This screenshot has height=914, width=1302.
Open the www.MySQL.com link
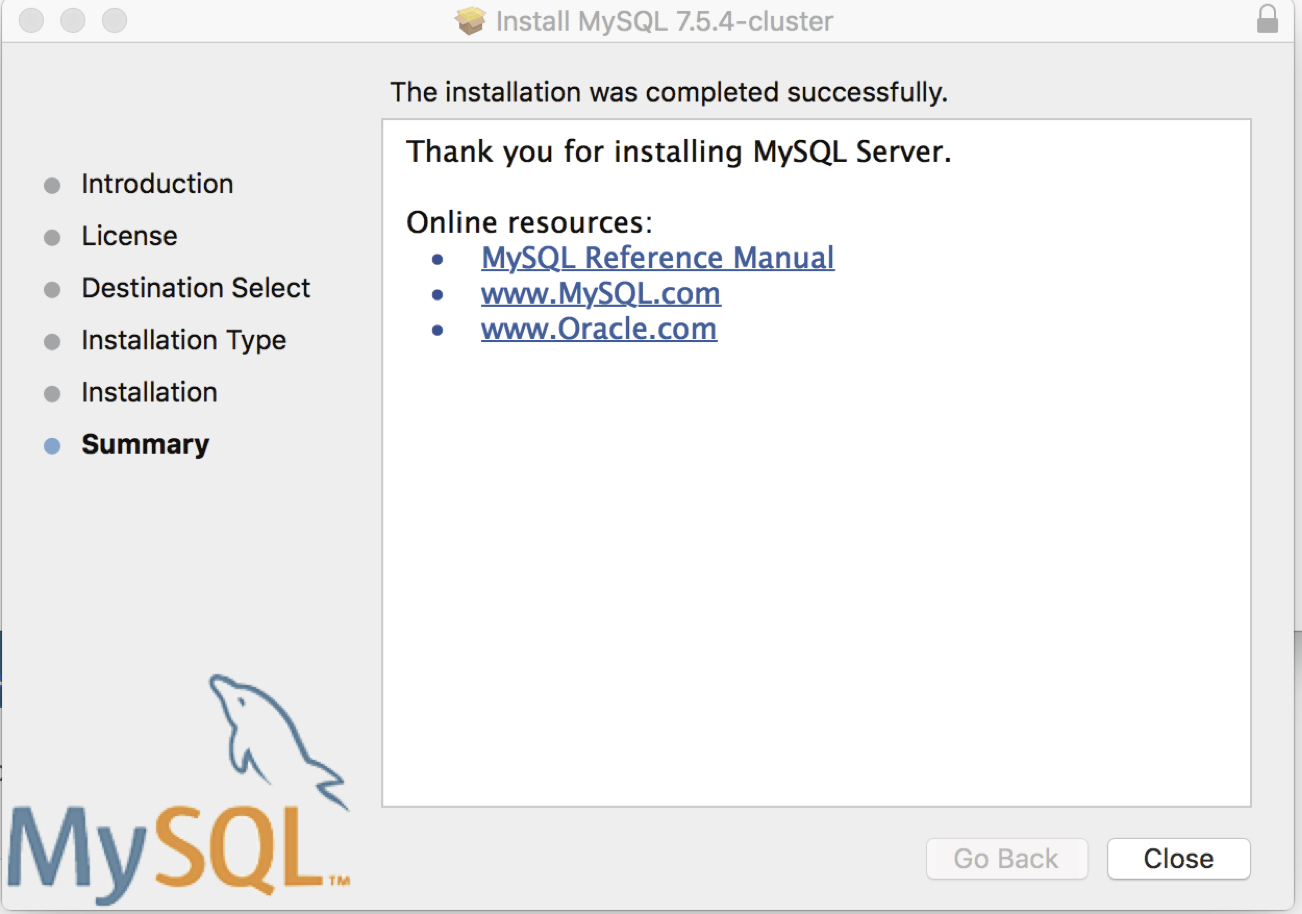click(x=600, y=293)
